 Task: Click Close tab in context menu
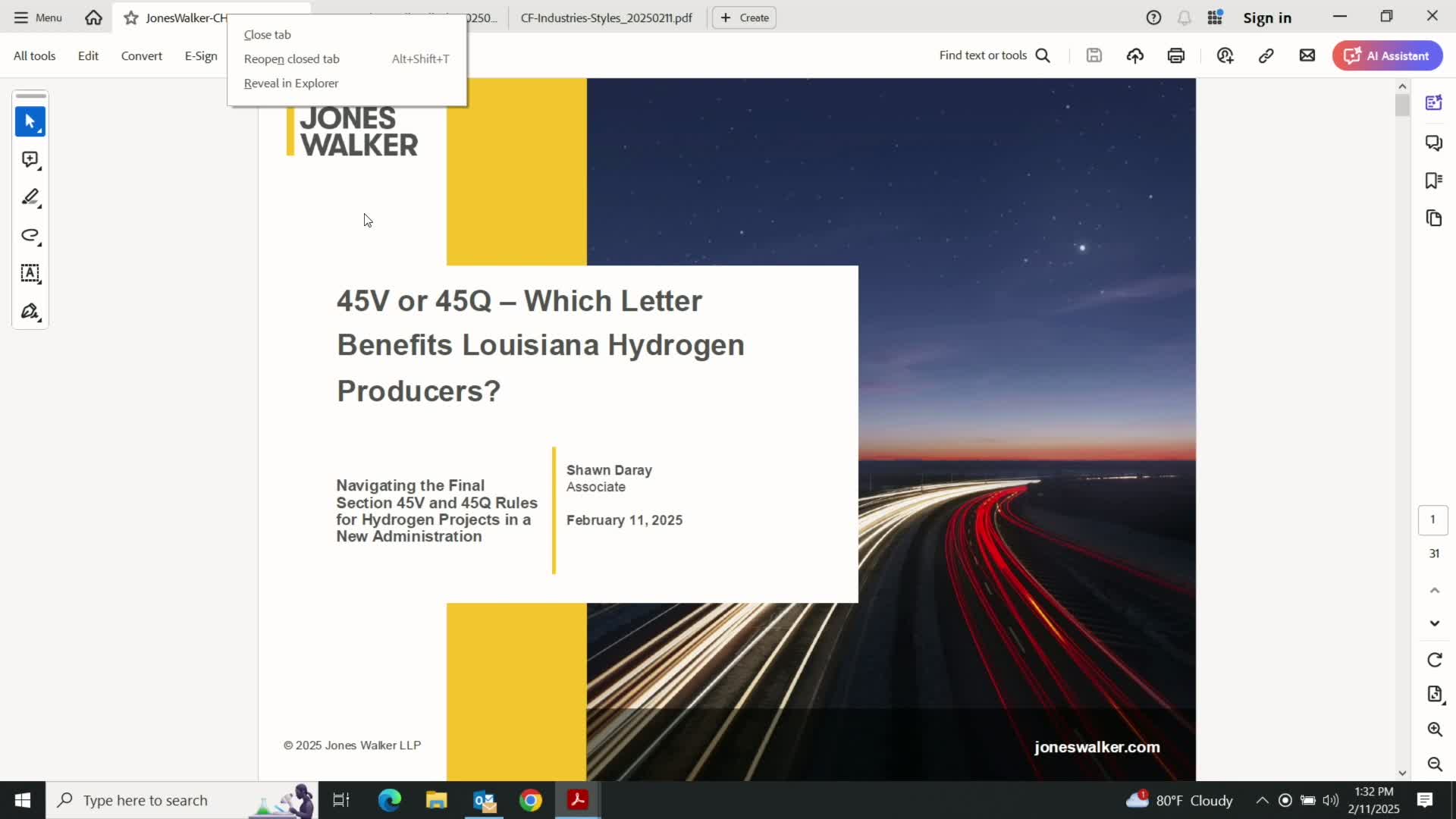click(x=267, y=35)
